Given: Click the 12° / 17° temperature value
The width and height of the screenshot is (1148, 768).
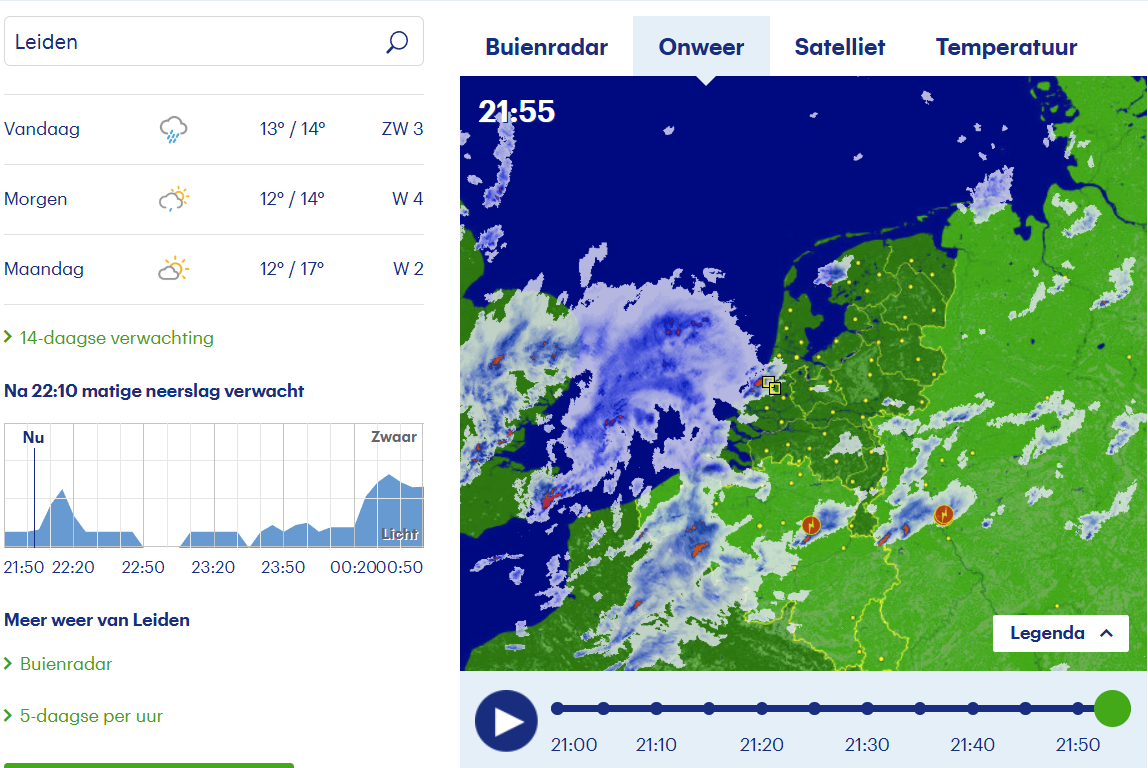Looking at the screenshot, I should click(291, 269).
